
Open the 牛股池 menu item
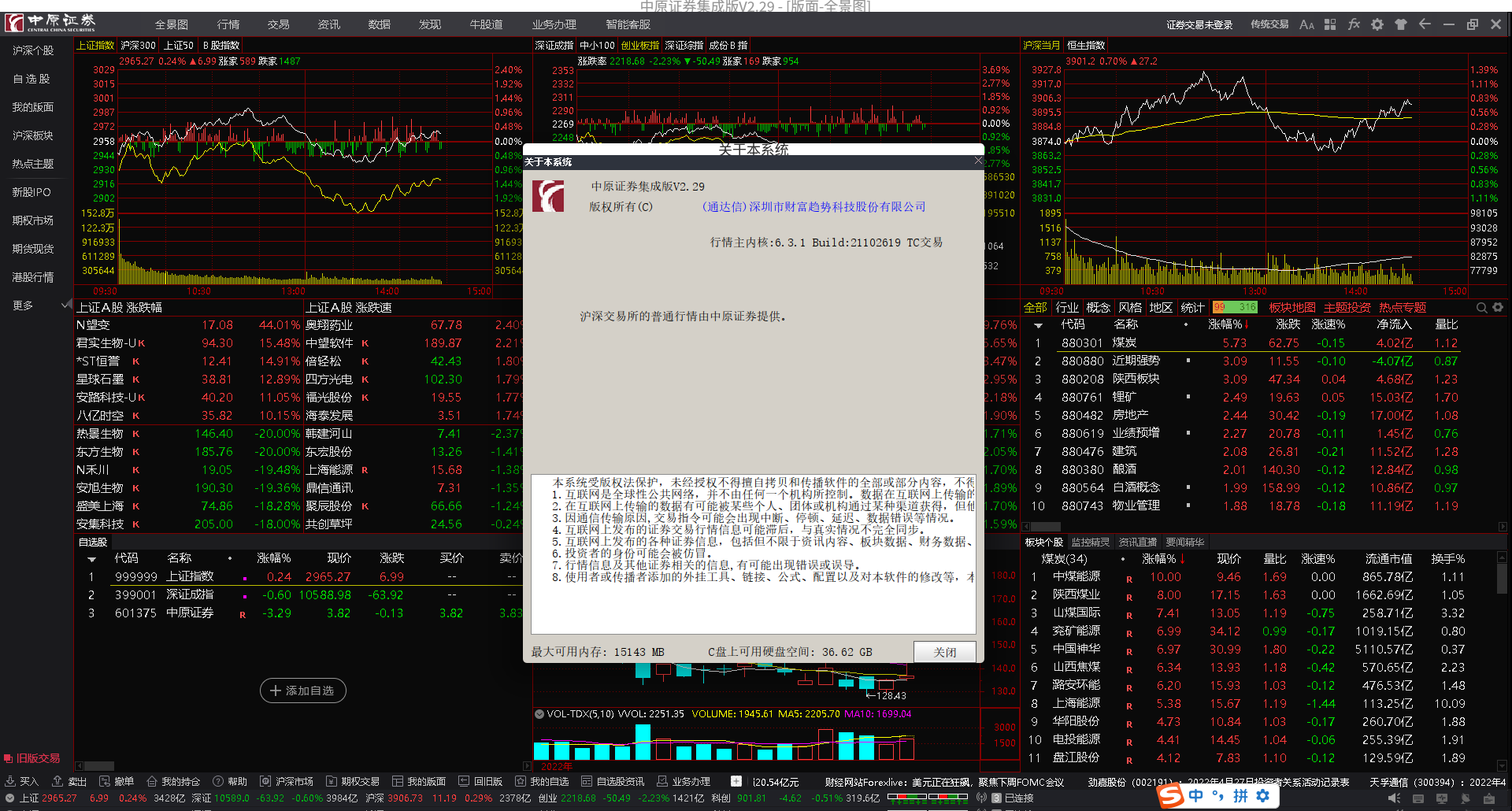point(486,24)
